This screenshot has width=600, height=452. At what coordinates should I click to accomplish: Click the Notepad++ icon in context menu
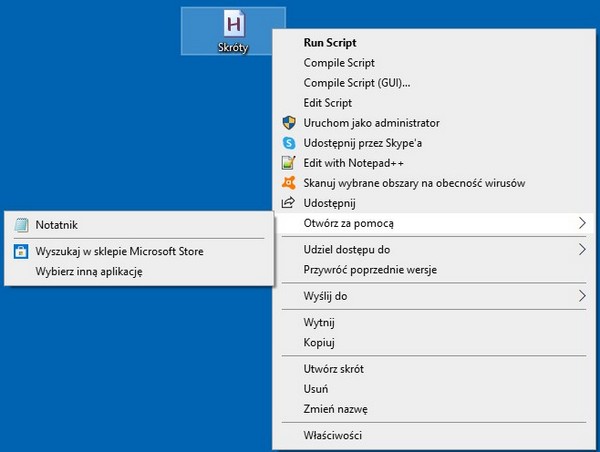click(x=289, y=163)
